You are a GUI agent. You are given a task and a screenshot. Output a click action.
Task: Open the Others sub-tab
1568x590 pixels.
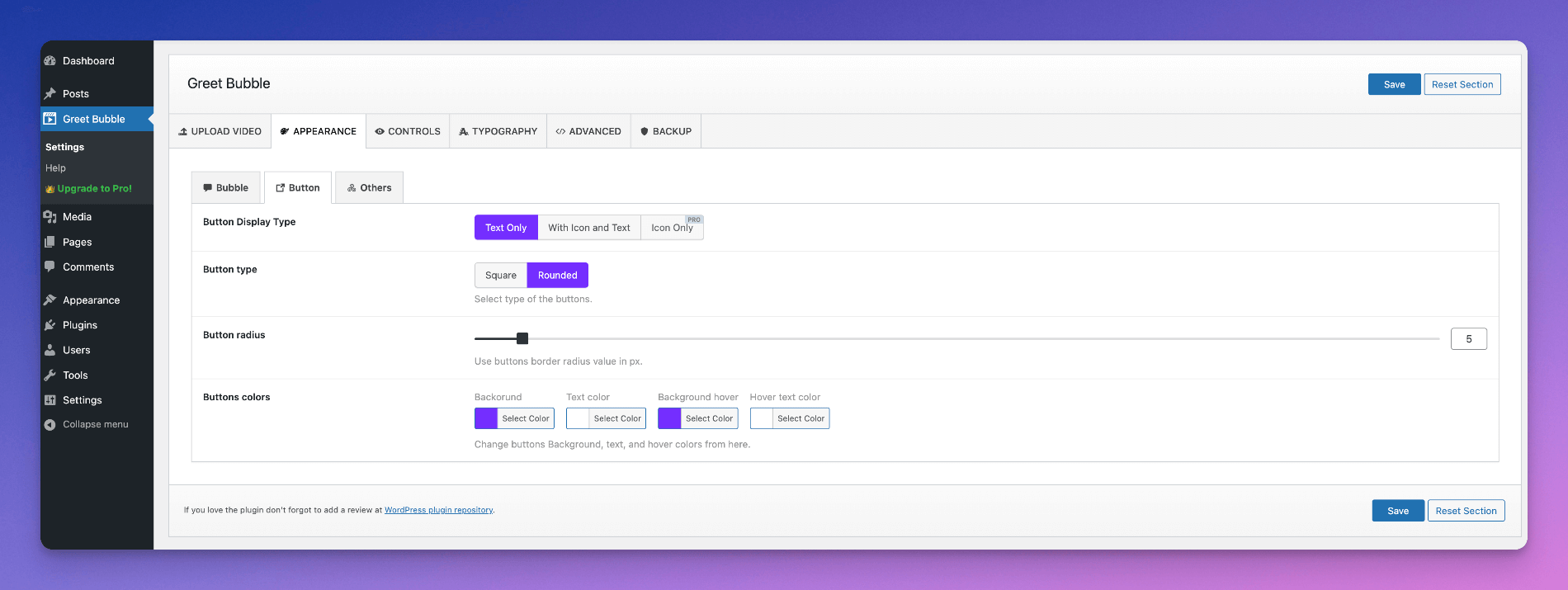point(370,188)
